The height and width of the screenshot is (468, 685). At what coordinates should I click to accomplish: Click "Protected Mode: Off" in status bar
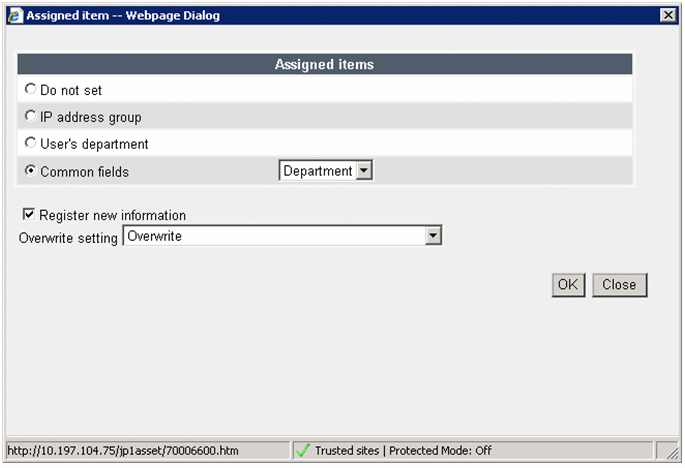(440, 451)
